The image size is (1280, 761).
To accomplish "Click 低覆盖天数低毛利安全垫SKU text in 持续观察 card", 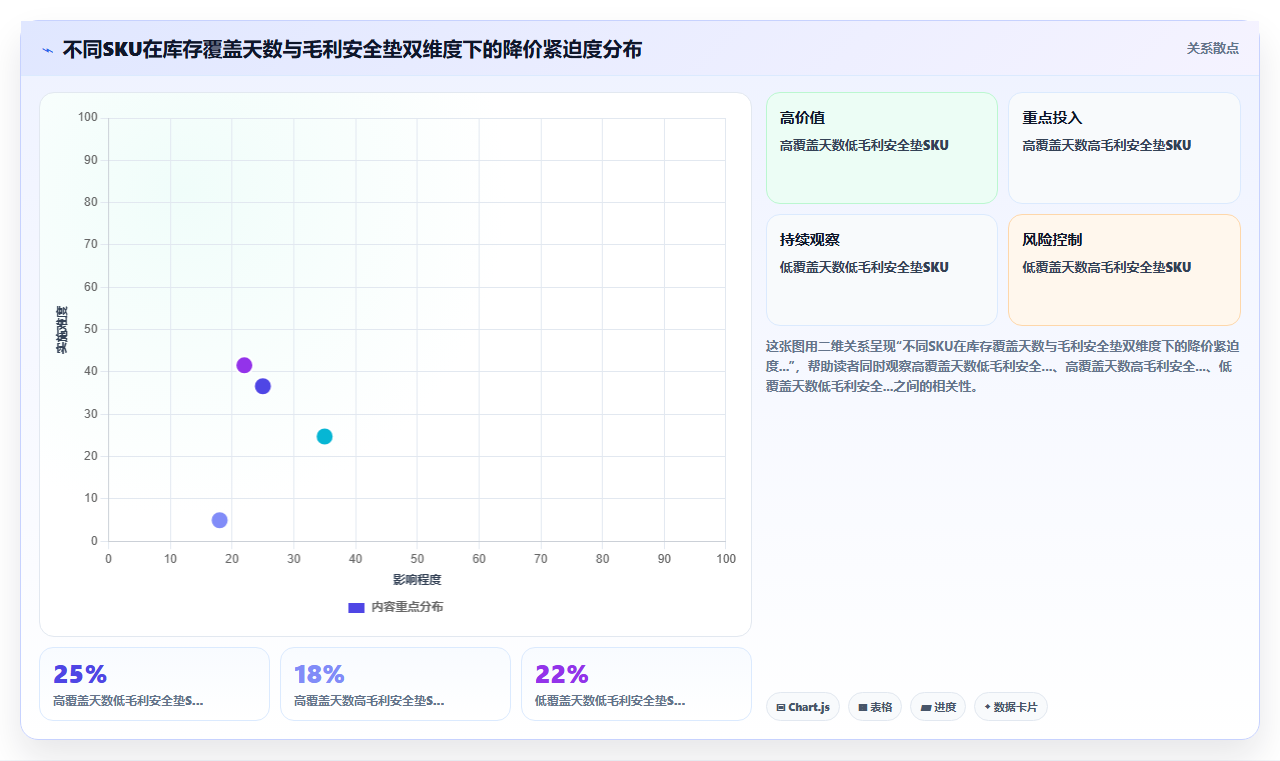I will tap(864, 267).
